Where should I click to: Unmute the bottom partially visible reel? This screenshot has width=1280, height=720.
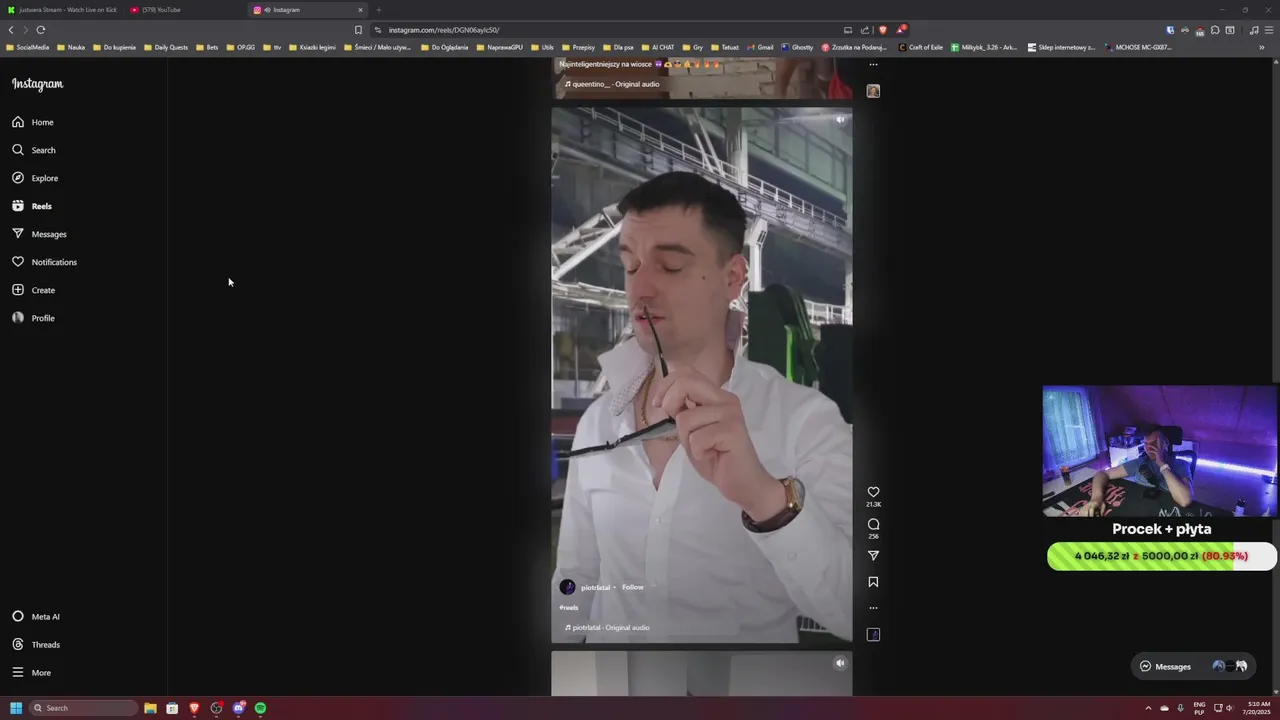pos(840,663)
